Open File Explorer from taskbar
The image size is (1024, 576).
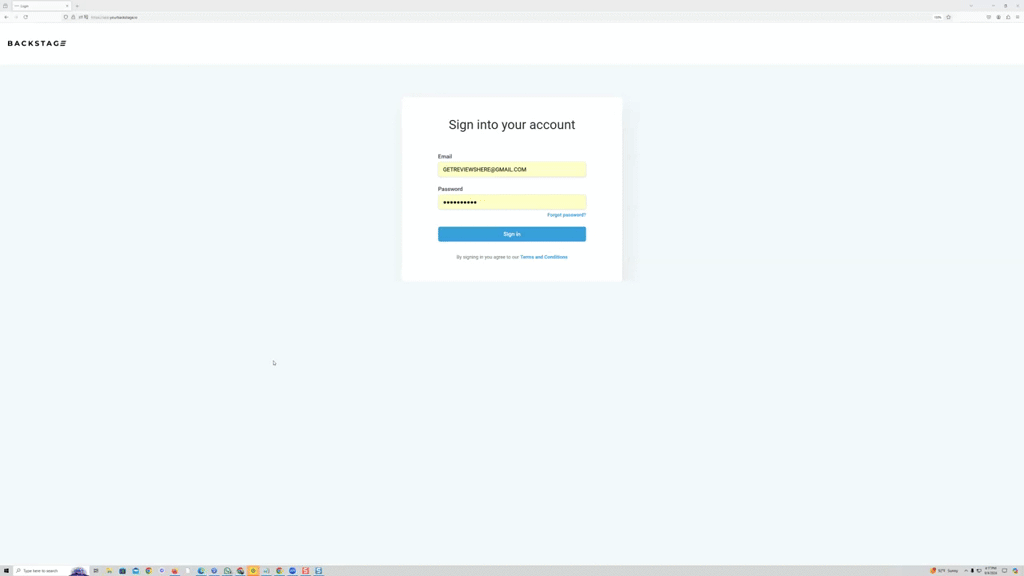[109, 571]
